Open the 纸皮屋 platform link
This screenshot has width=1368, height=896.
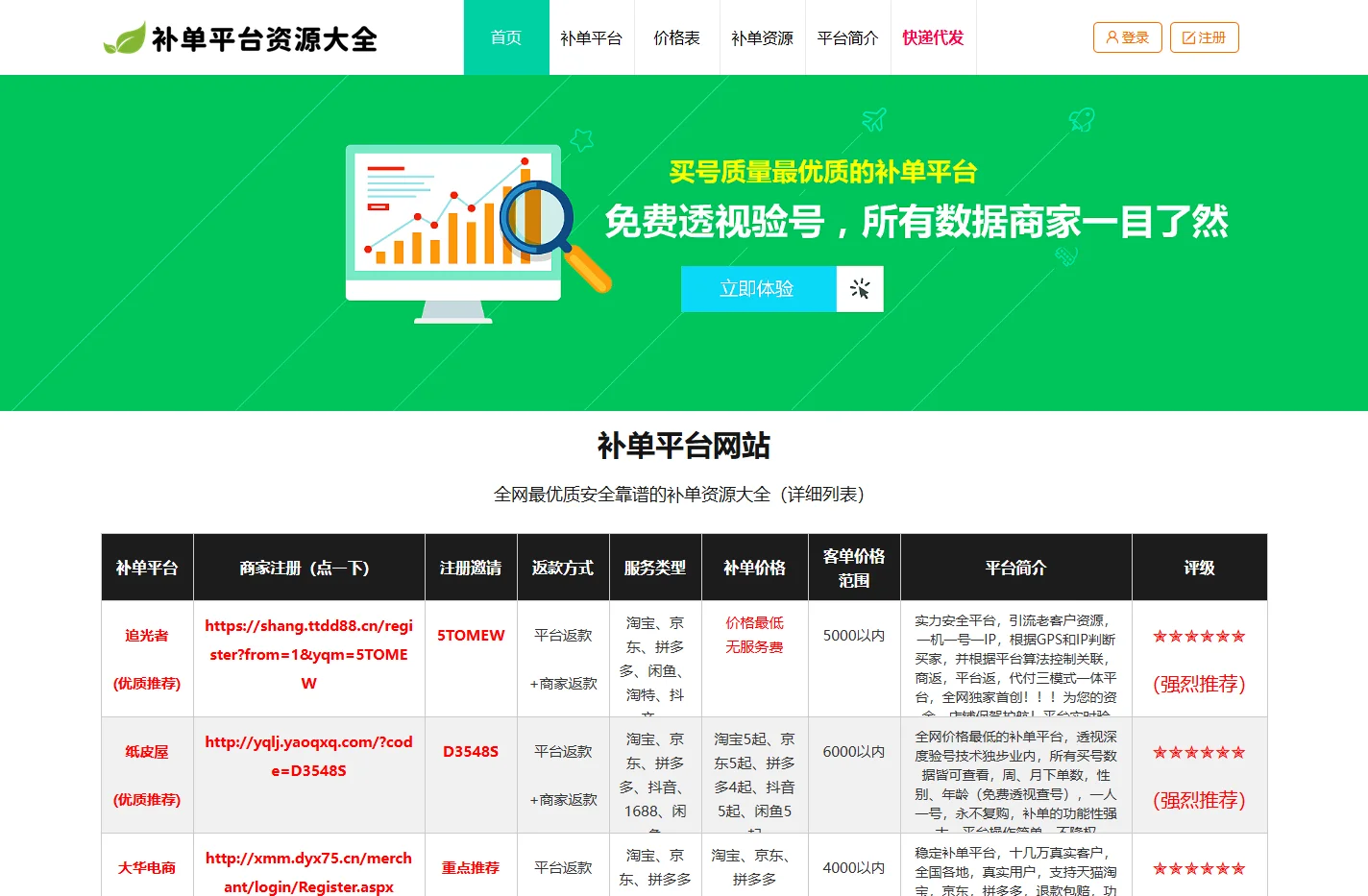(x=147, y=752)
